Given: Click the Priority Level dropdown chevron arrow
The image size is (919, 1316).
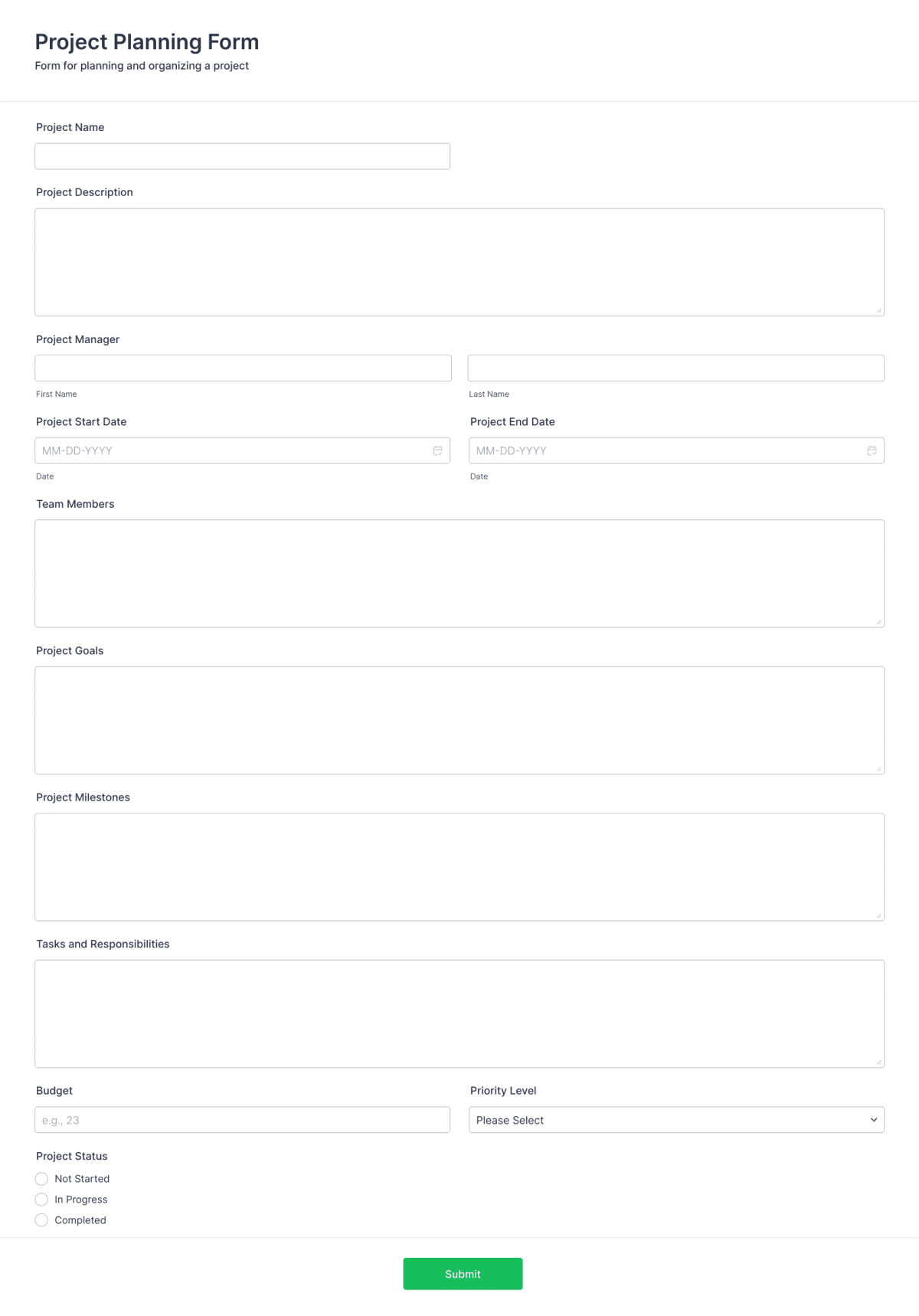Looking at the screenshot, I should pyautogui.click(x=872, y=1119).
